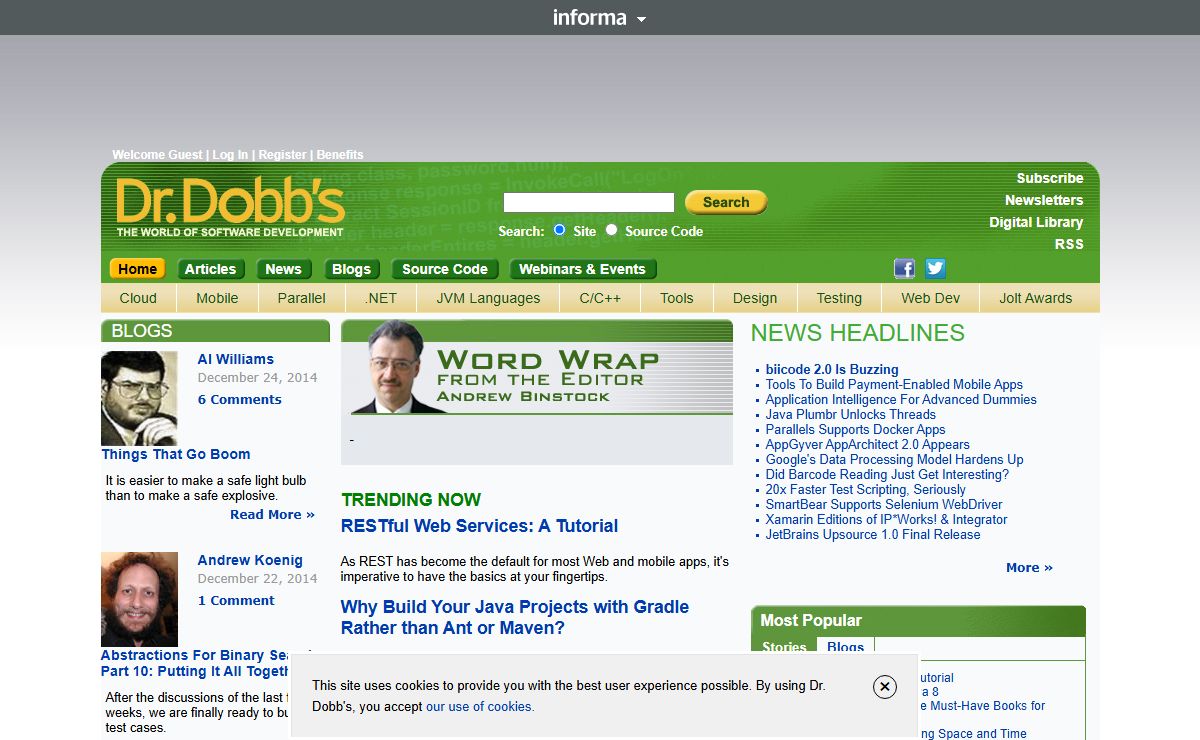Click More » under News Headlines
Viewport: 1200px width, 740px height.
pos(1029,568)
